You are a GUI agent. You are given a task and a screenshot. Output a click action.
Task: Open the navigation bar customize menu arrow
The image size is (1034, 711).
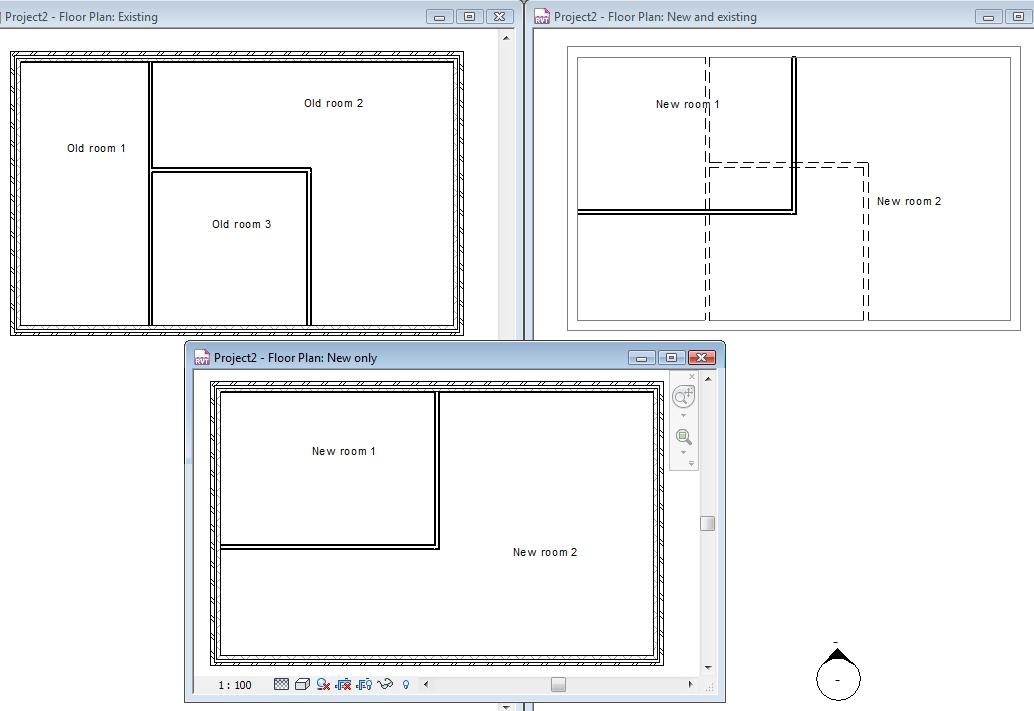[x=691, y=464]
